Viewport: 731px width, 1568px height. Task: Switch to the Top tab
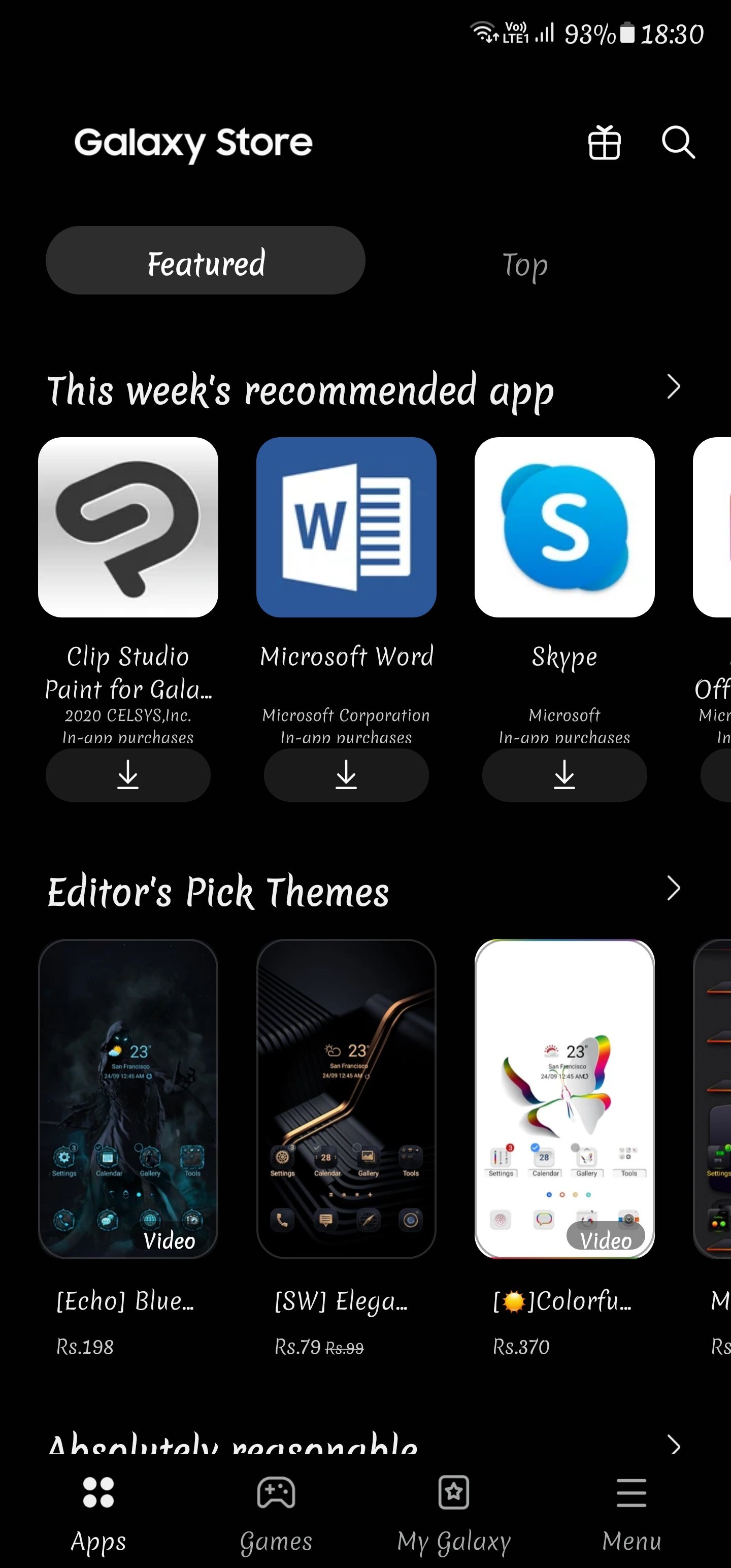coord(525,265)
